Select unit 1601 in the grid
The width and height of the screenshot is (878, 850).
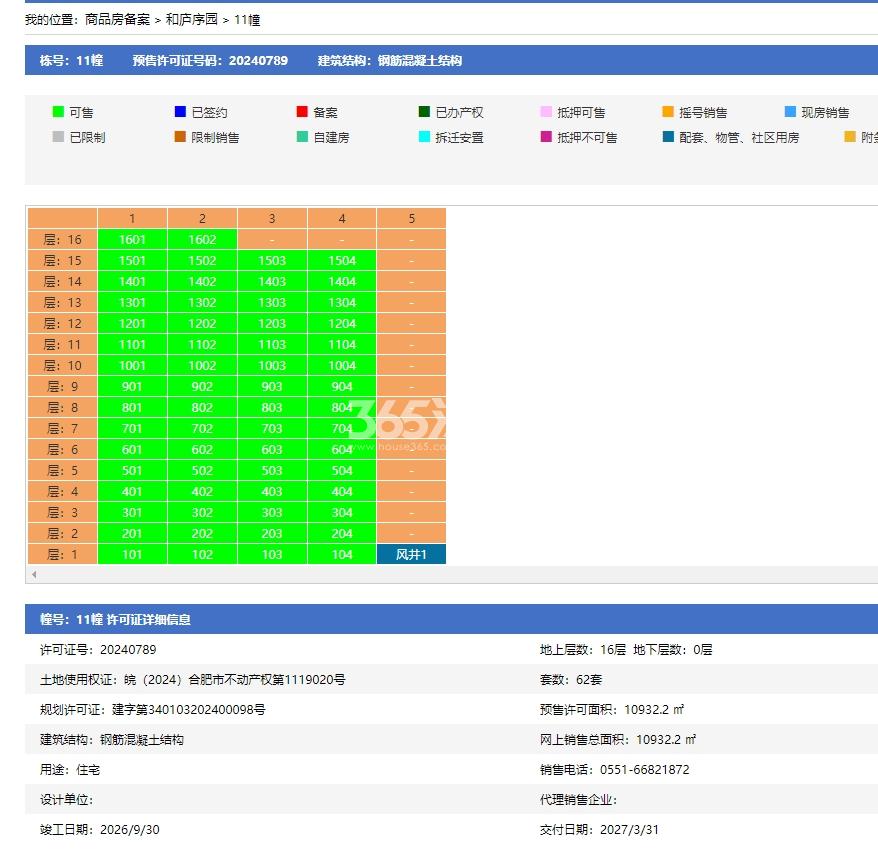pos(132,240)
